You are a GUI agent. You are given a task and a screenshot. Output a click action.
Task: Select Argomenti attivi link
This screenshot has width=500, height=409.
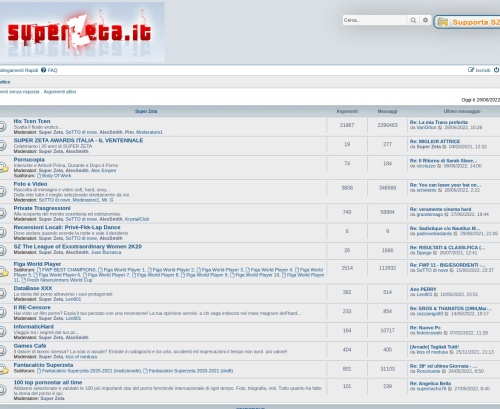(x=60, y=92)
